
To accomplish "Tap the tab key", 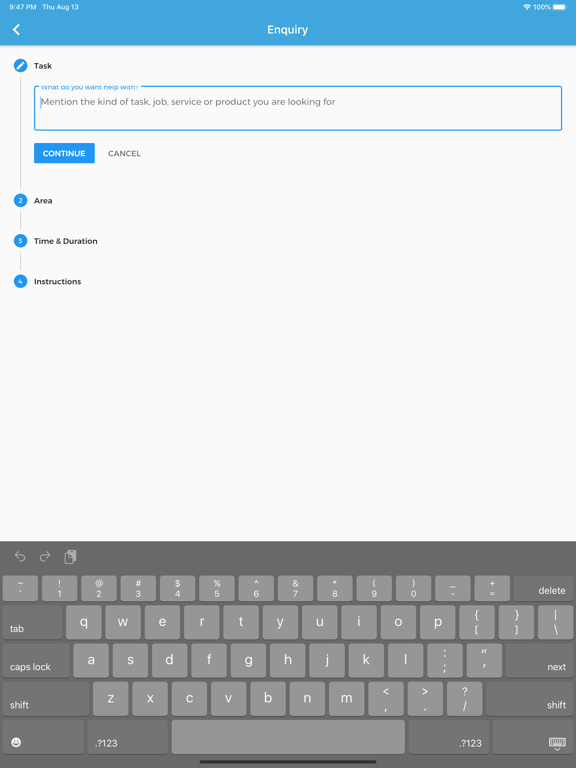I will point(32,622).
